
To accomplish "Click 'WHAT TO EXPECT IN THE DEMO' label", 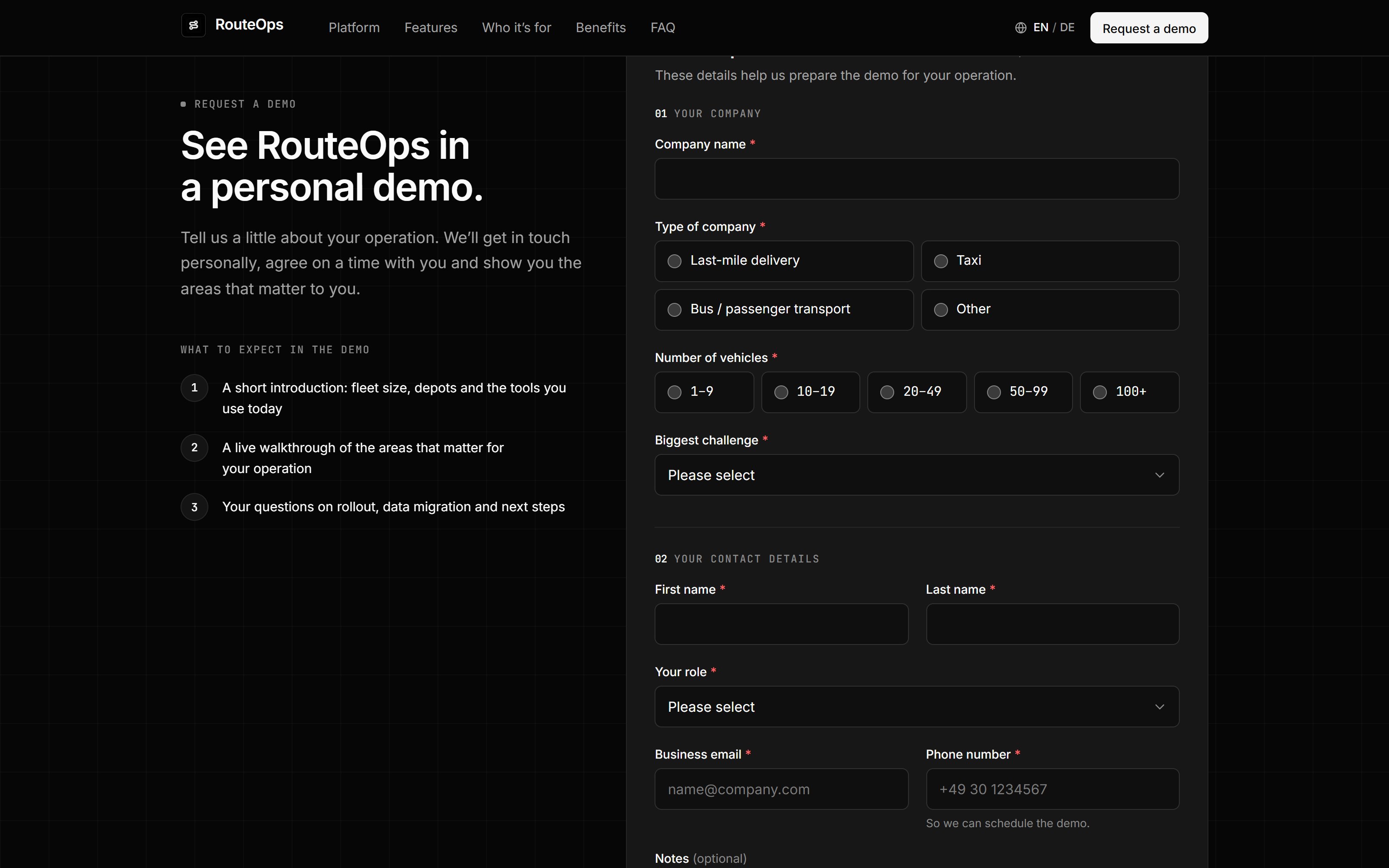I will 275,350.
